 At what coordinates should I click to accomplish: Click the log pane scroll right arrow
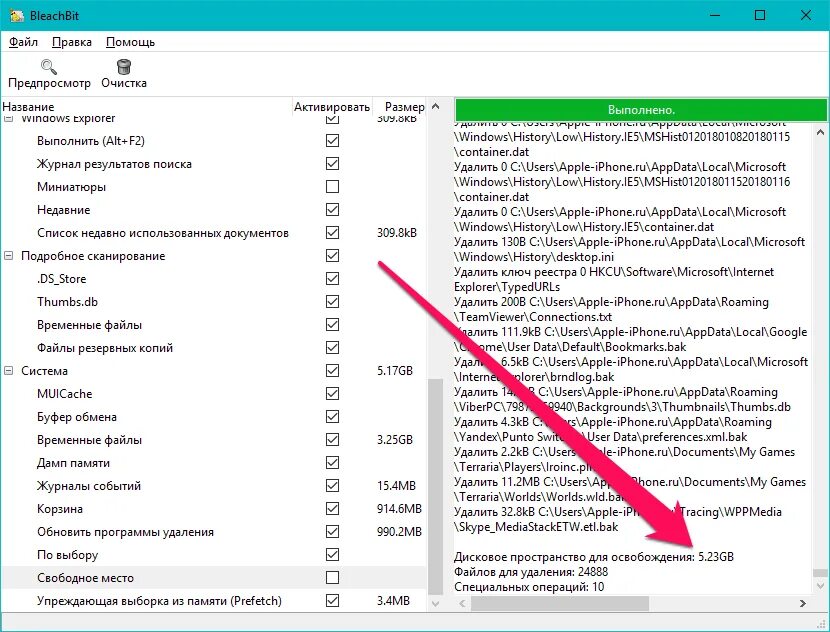[802, 603]
